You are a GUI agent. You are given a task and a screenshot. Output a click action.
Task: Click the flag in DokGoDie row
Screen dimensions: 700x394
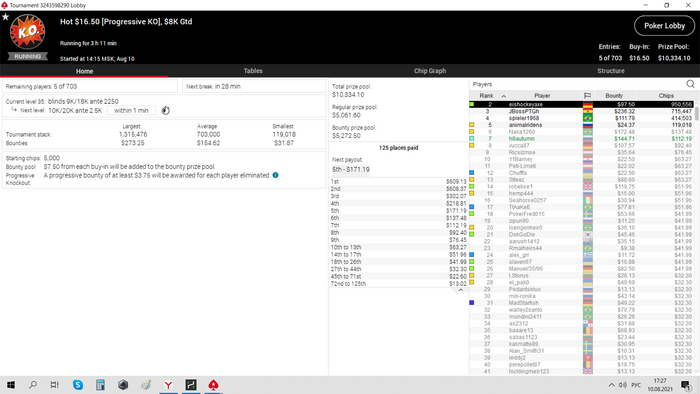(588, 234)
